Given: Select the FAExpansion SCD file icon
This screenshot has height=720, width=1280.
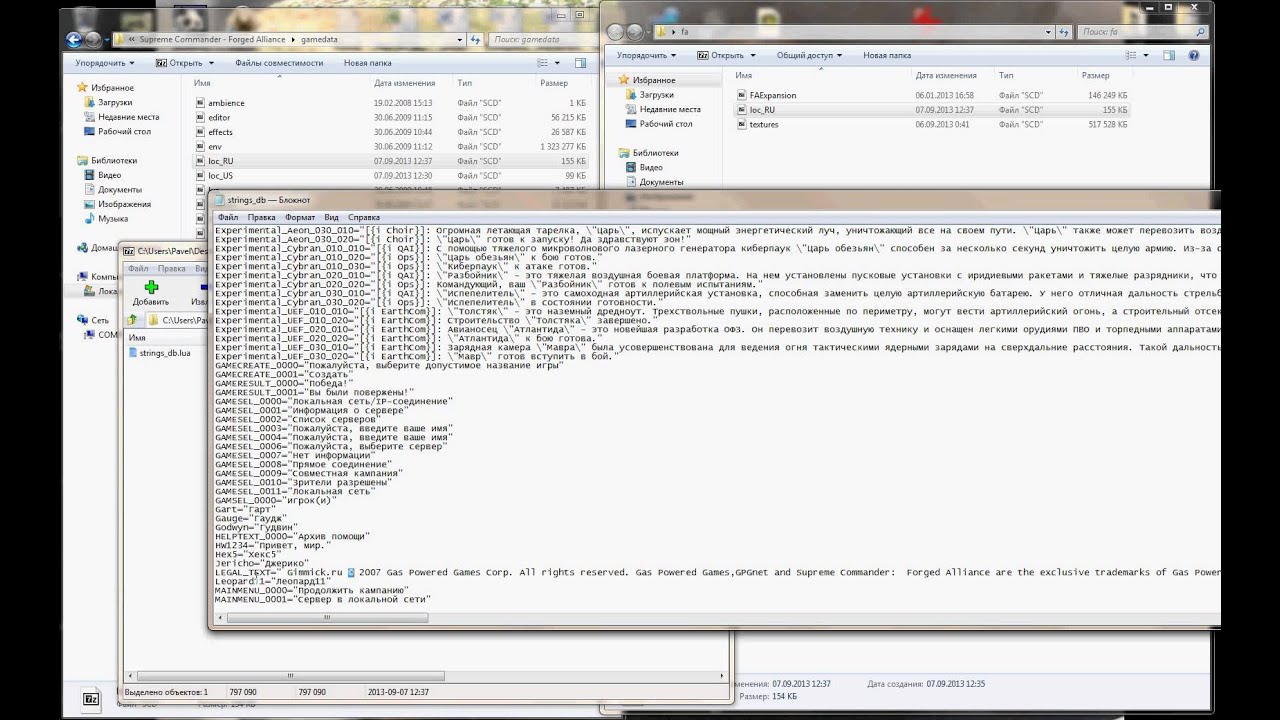Looking at the screenshot, I should point(741,95).
